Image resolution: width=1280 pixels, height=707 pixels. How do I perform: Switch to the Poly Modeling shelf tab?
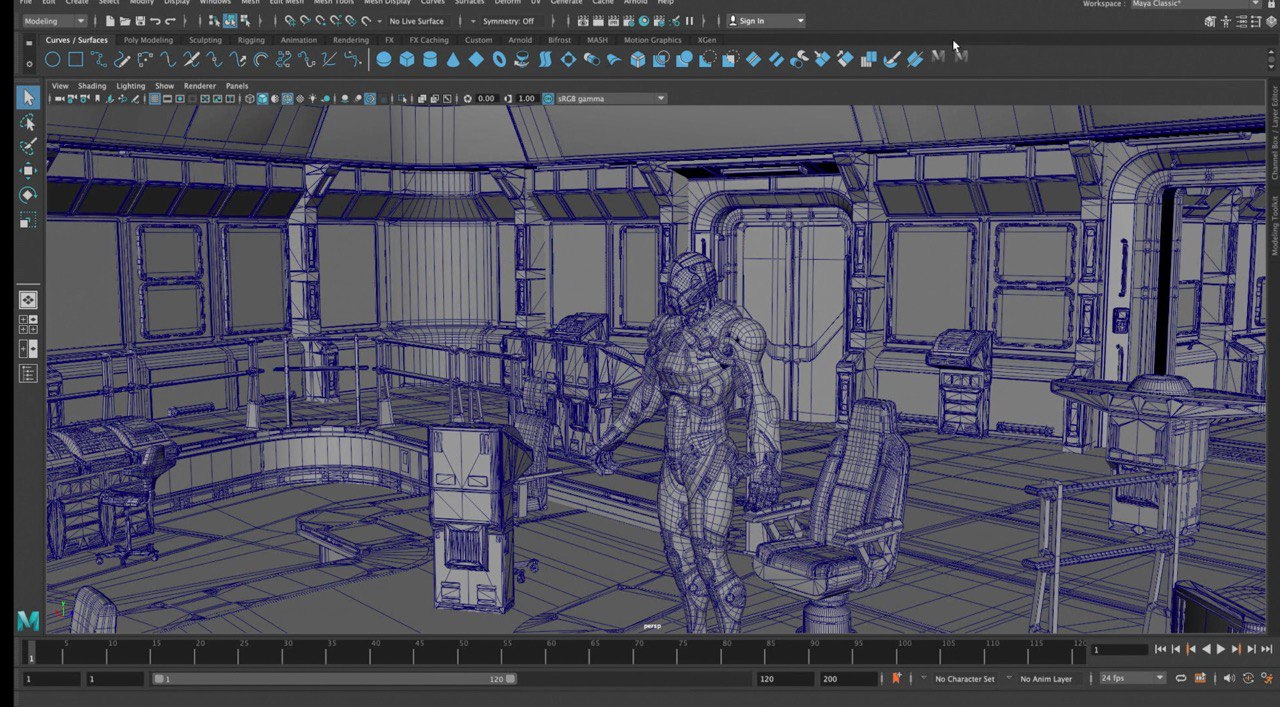click(148, 40)
